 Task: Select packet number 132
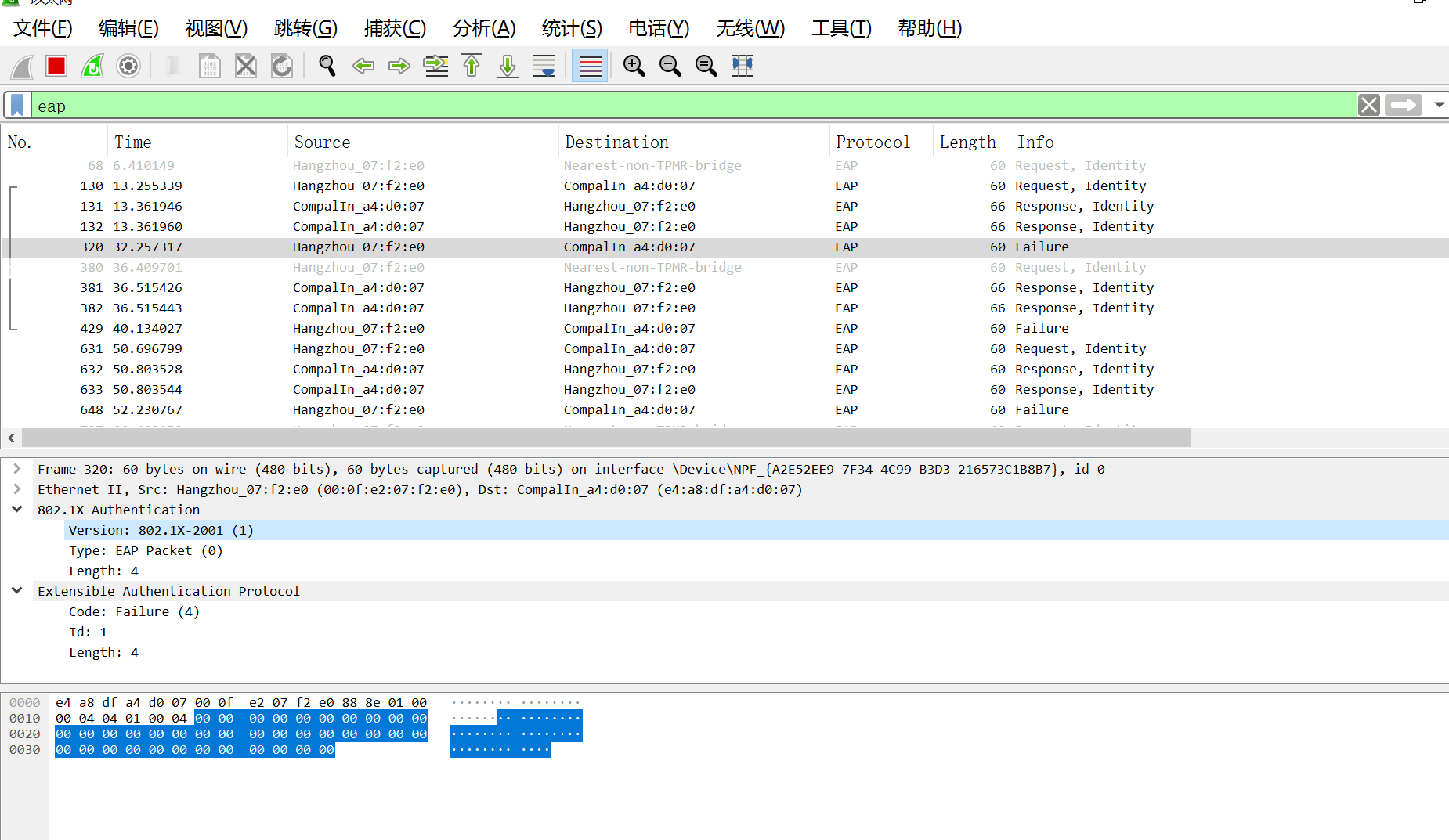click(x=724, y=226)
